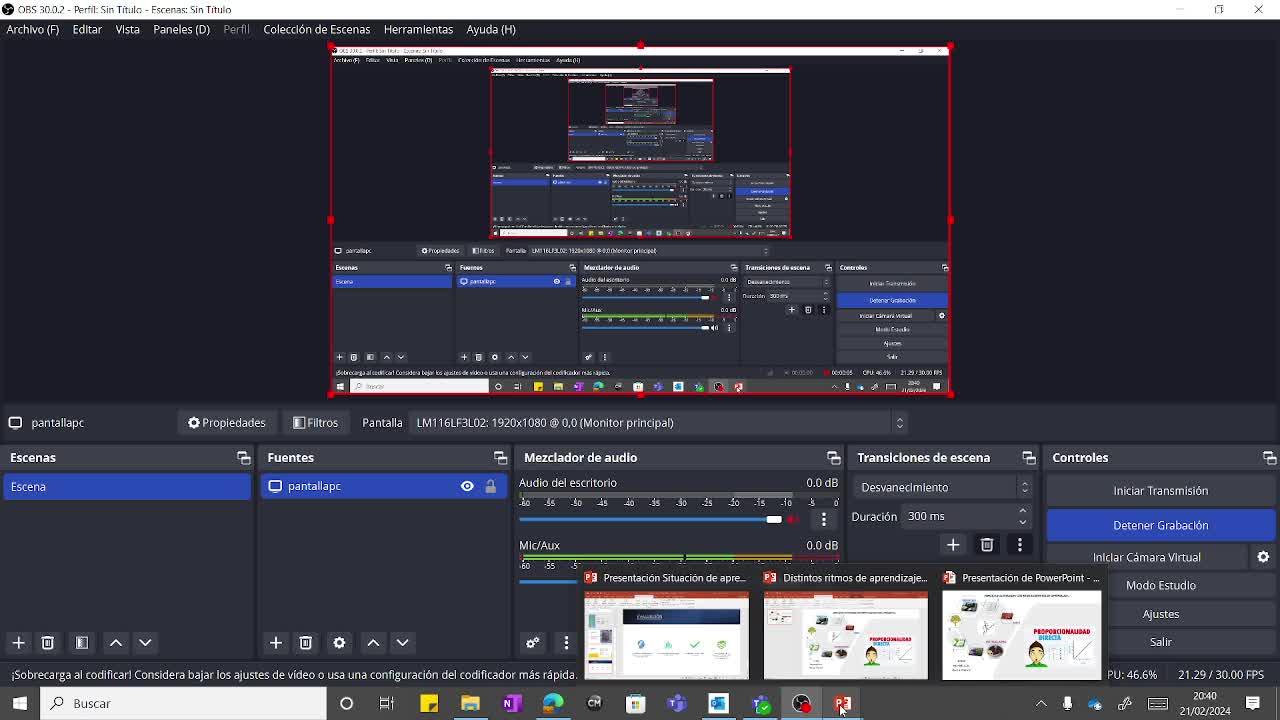
Task: Click Windows Start button
Action: (20, 703)
